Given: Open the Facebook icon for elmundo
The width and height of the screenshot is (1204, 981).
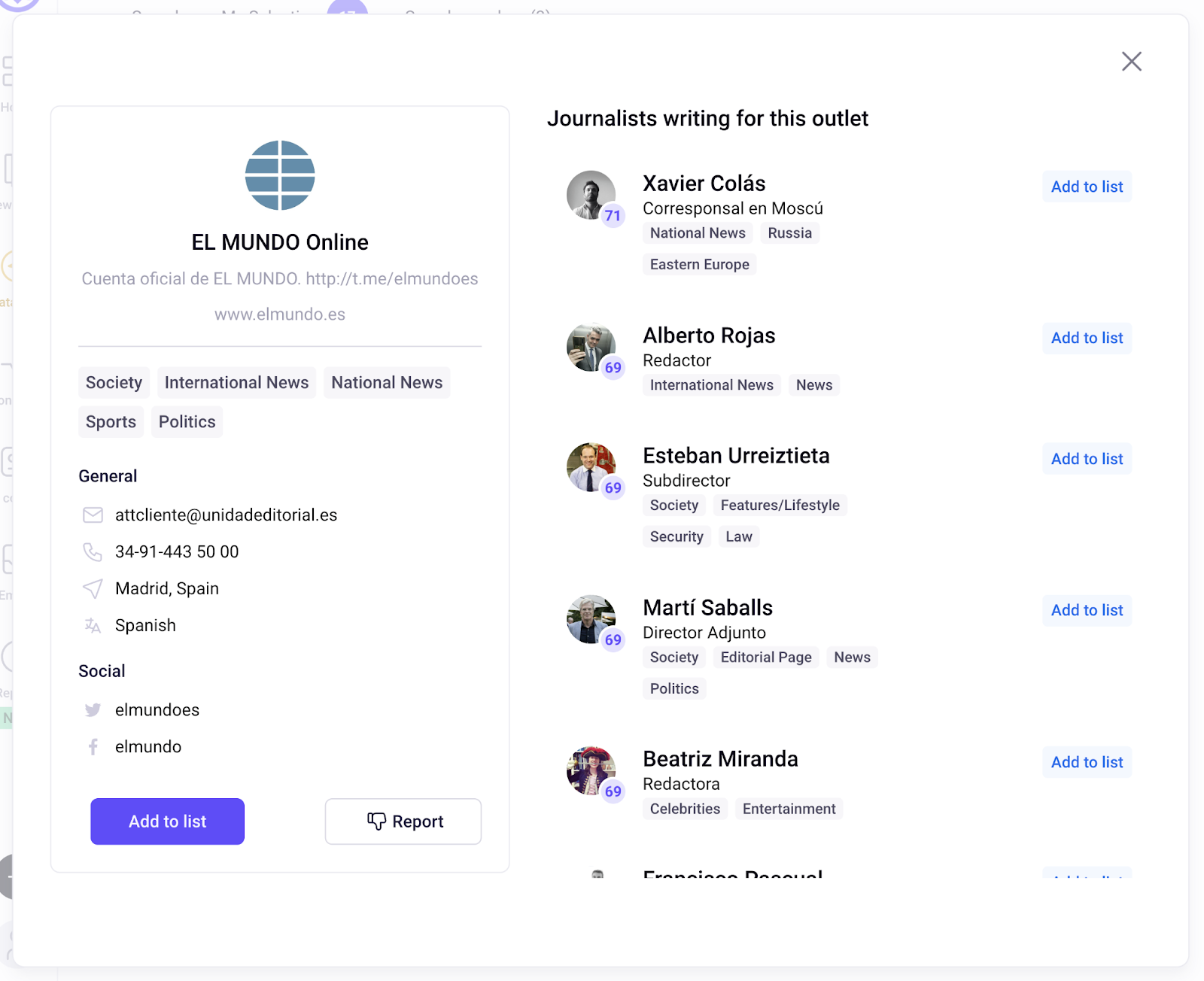Looking at the screenshot, I should pos(93,747).
